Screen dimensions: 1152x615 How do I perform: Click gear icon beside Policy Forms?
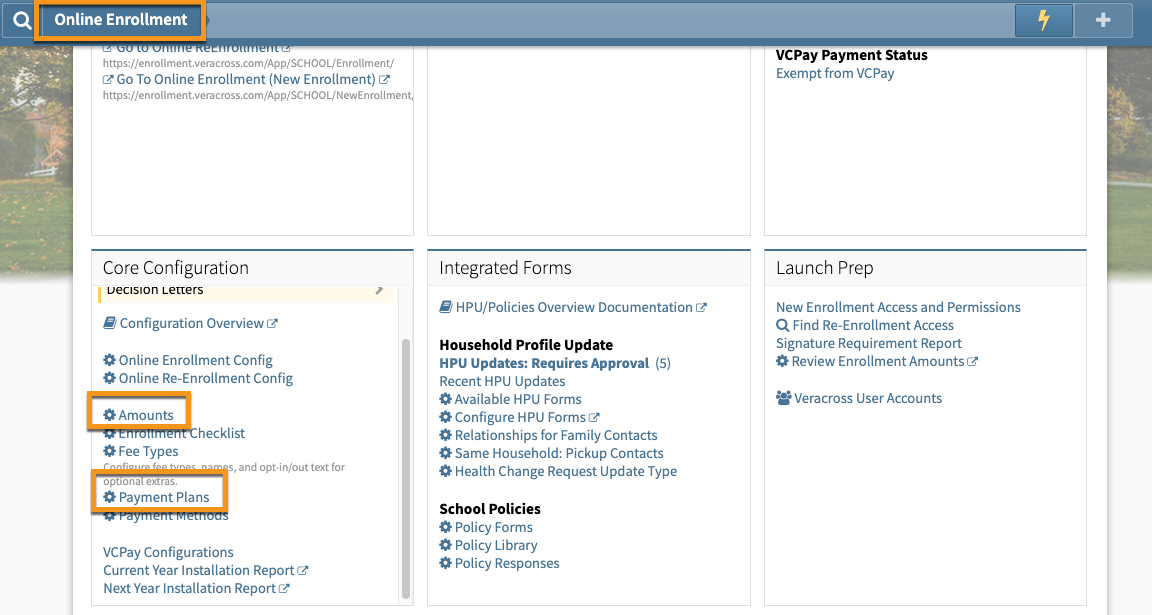tap(445, 526)
